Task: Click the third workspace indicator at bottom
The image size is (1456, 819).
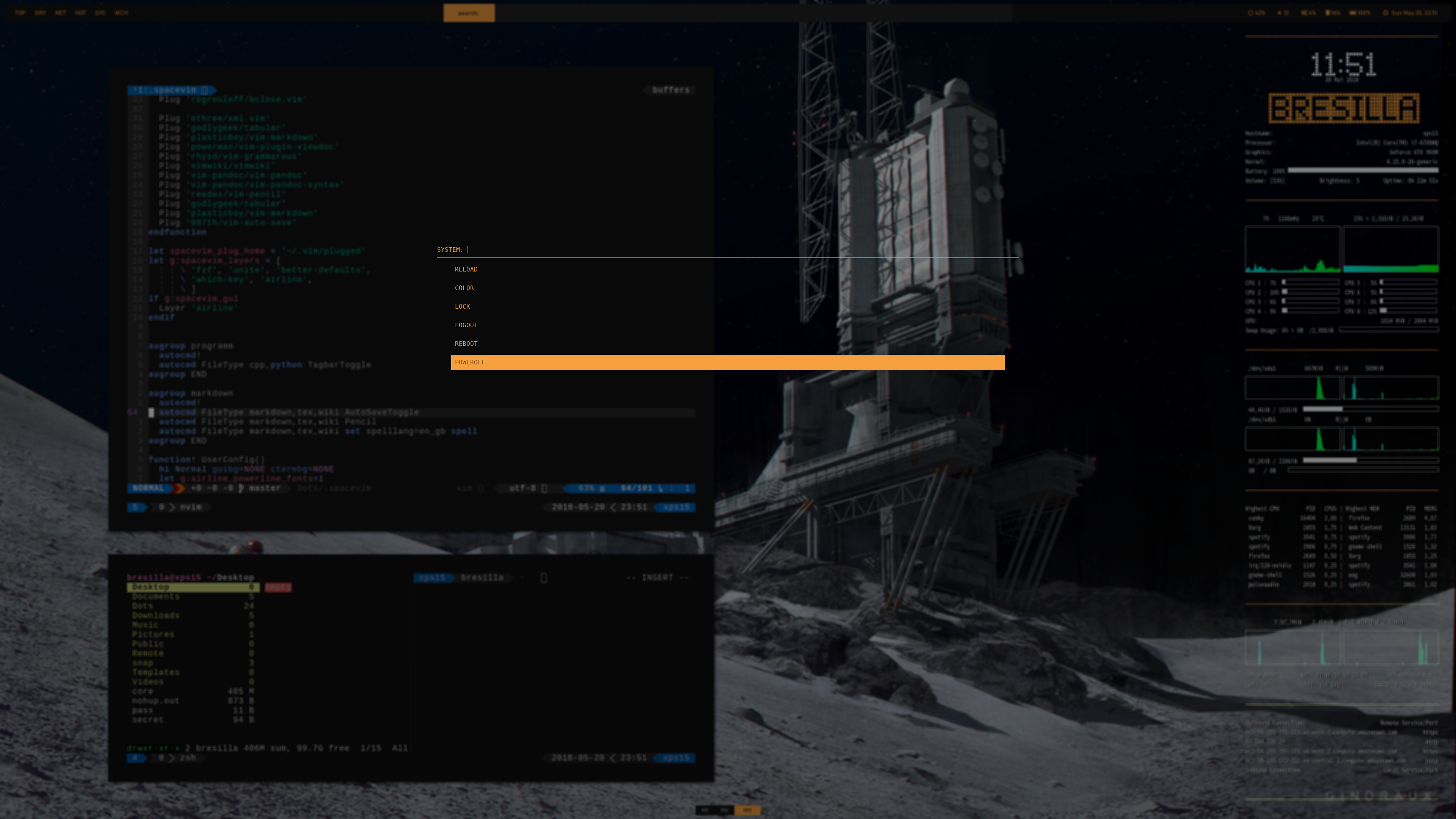Action: [x=747, y=810]
